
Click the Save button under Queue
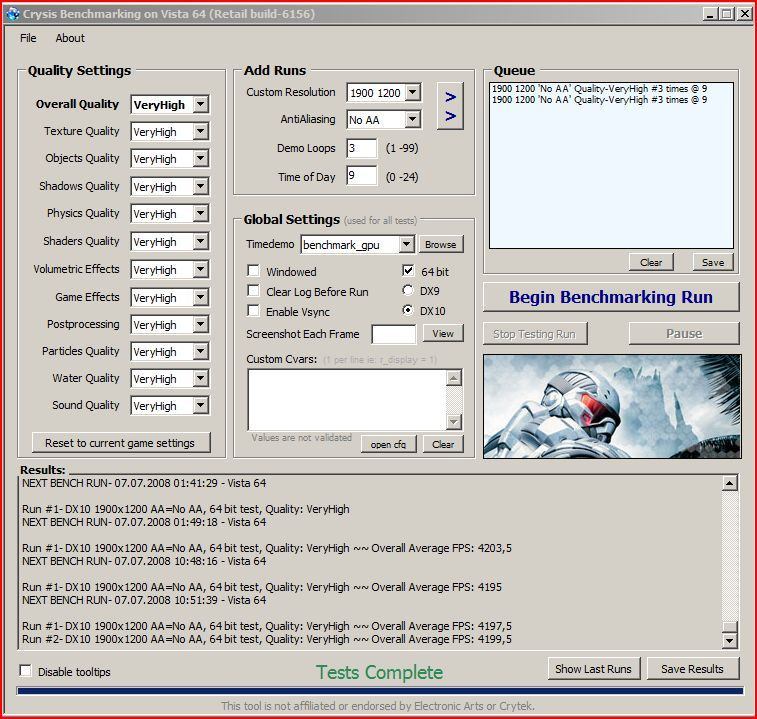[x=713, y=262]
